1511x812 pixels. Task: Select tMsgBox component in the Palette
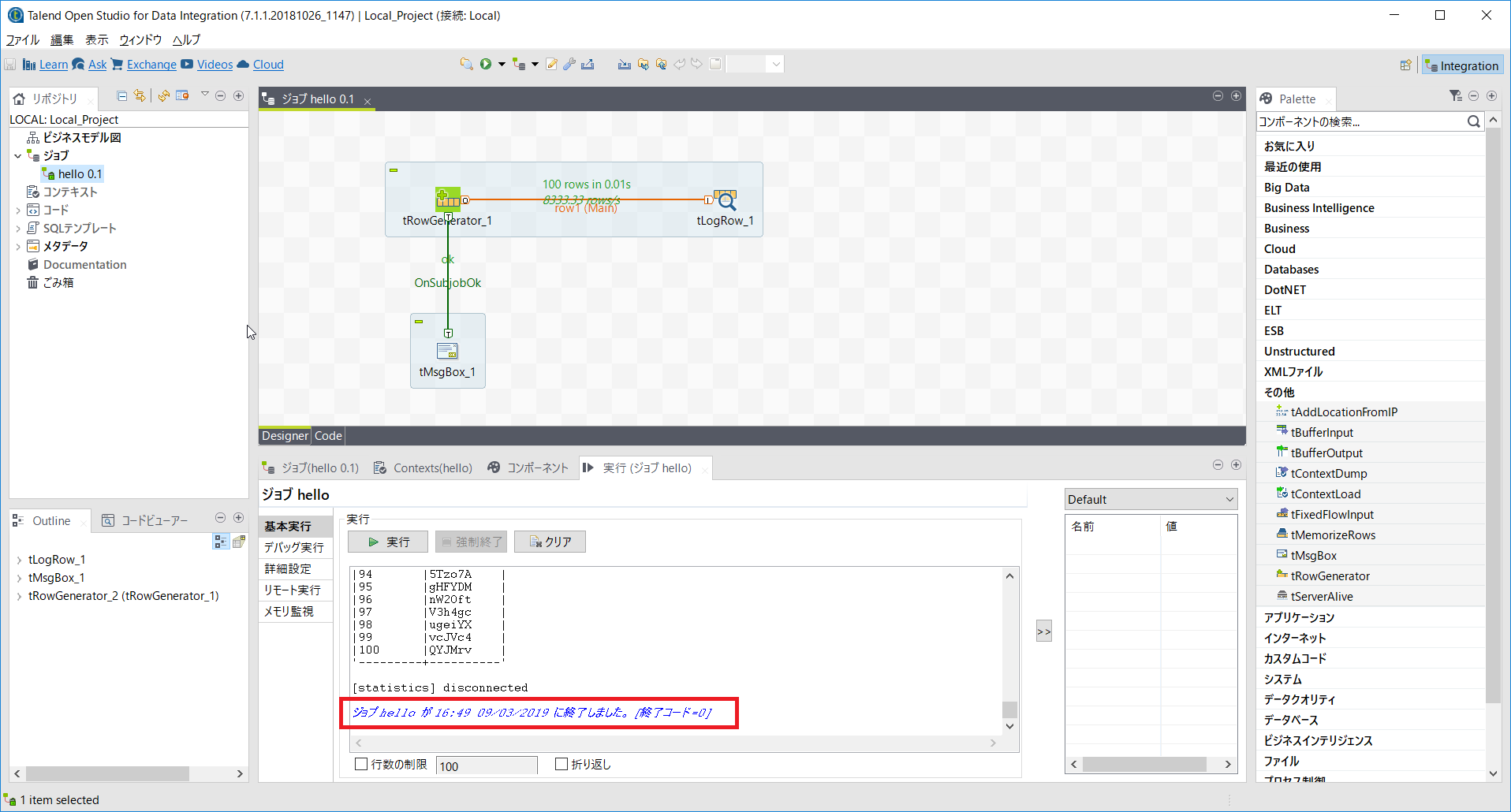pyautogui.click(x=1314, y=555)
